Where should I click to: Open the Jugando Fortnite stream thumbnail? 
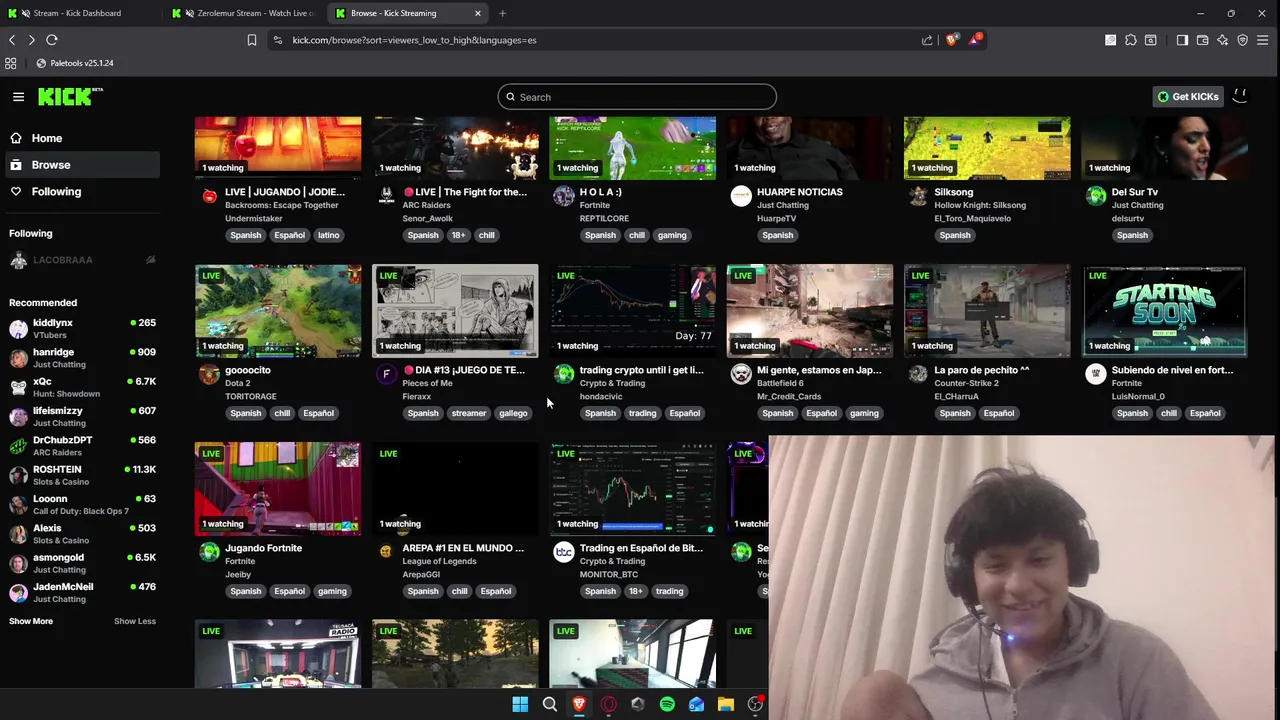[x=278, y=489]
